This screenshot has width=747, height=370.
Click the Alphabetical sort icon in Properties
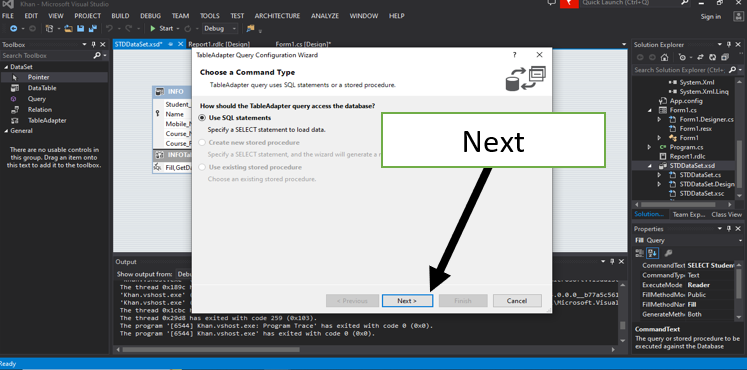(653, 253)
